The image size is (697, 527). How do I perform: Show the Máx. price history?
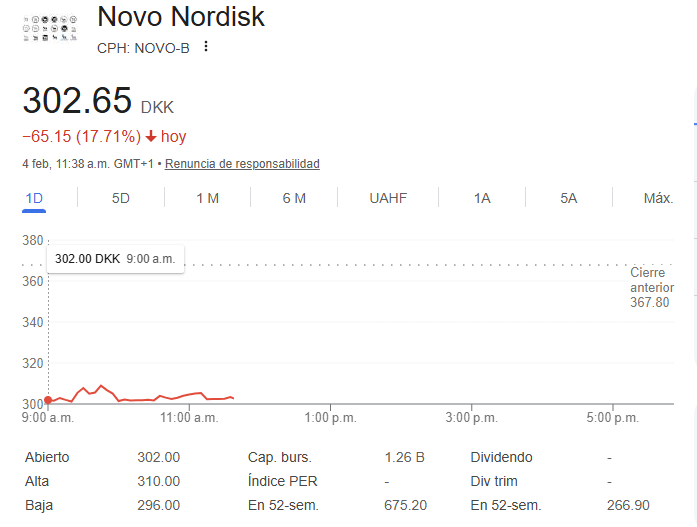[658, 198]
